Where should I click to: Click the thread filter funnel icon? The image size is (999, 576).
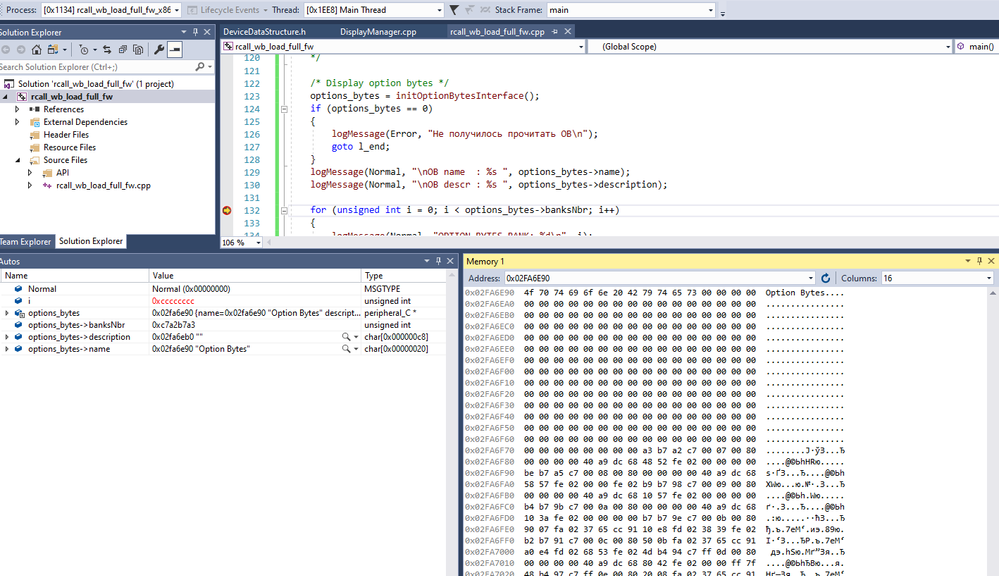pos(455,10)
